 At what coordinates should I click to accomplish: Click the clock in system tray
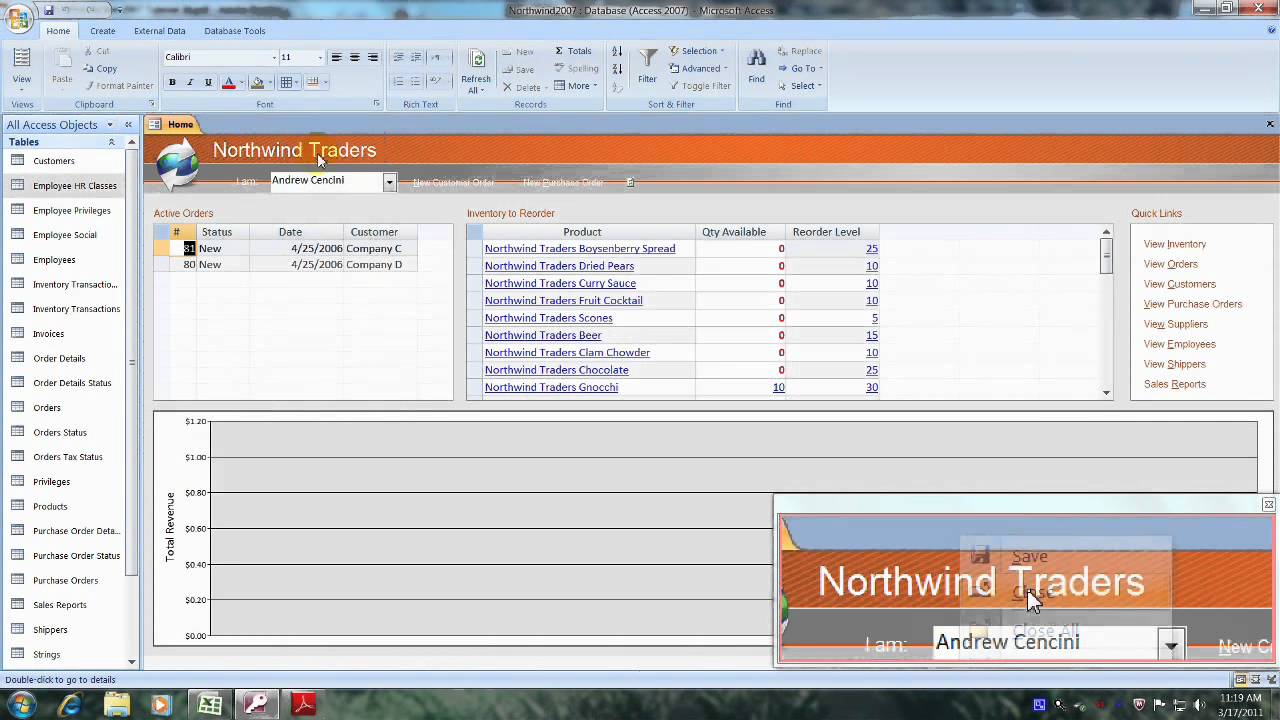tap(1240, 704)
